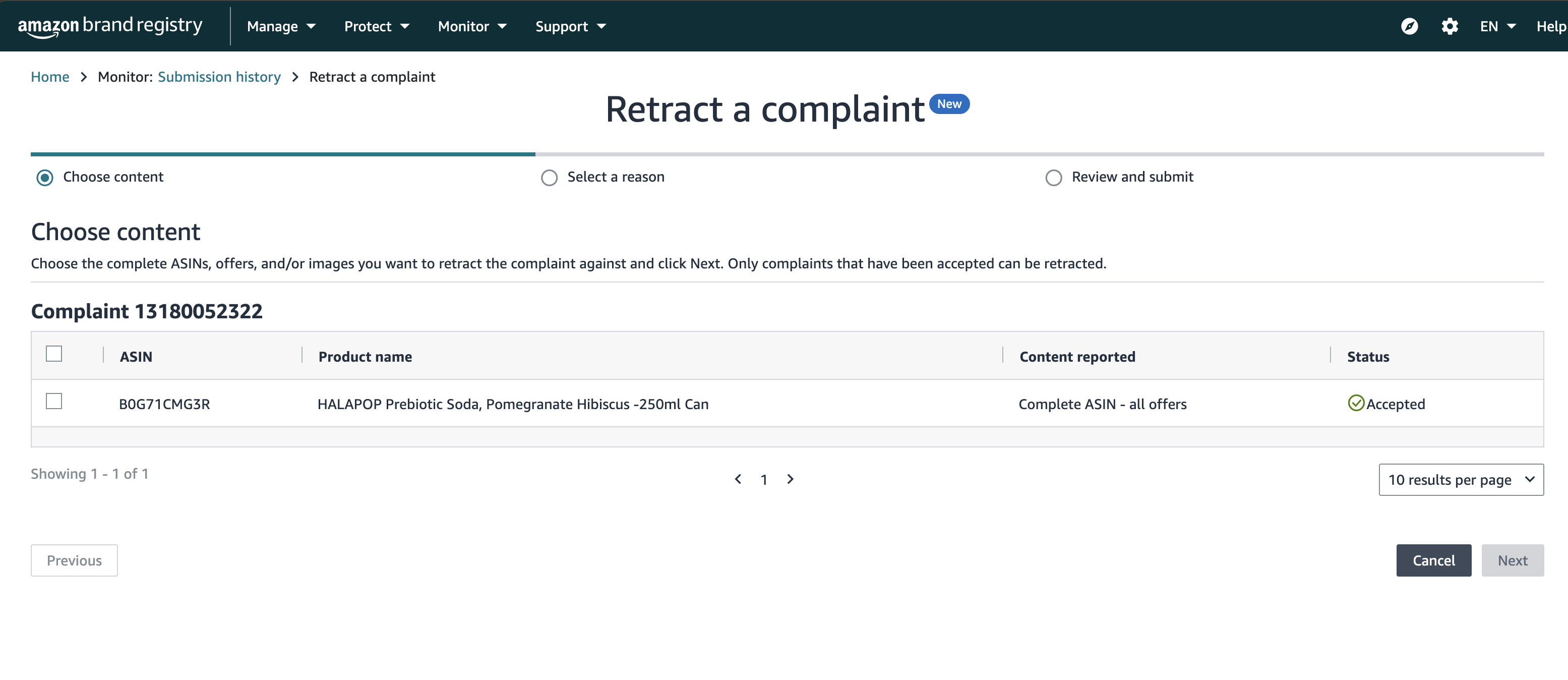Click the Content reported column header
This screenshot has width=1568, height=680.
[x=1077, y=357]
